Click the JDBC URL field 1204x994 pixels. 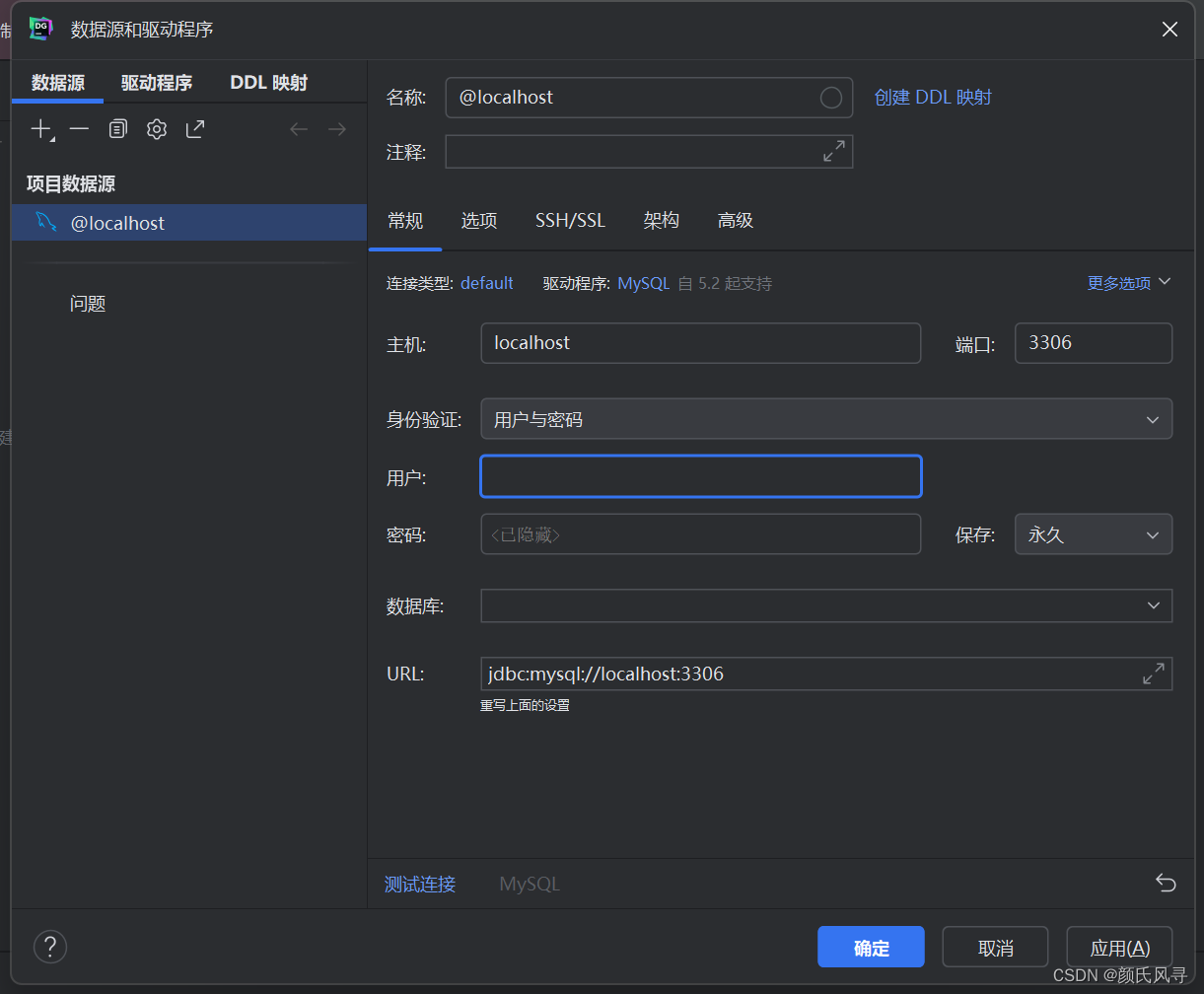pos(826,674)
